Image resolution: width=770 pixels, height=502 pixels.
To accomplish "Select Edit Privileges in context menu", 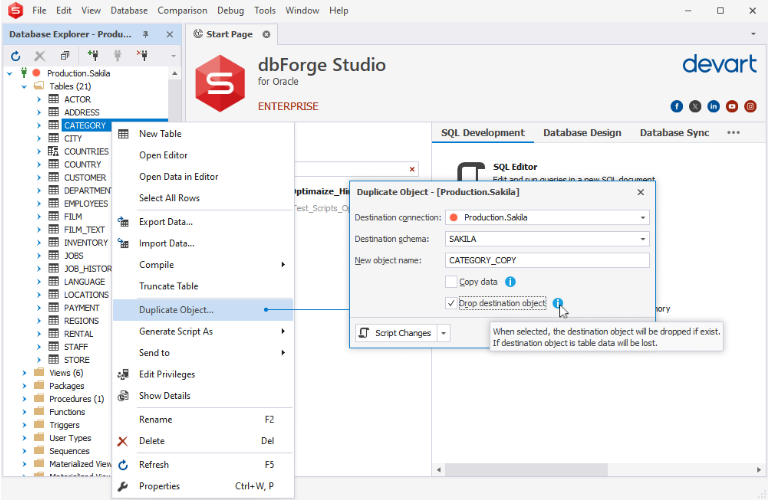I will (203, 374).
